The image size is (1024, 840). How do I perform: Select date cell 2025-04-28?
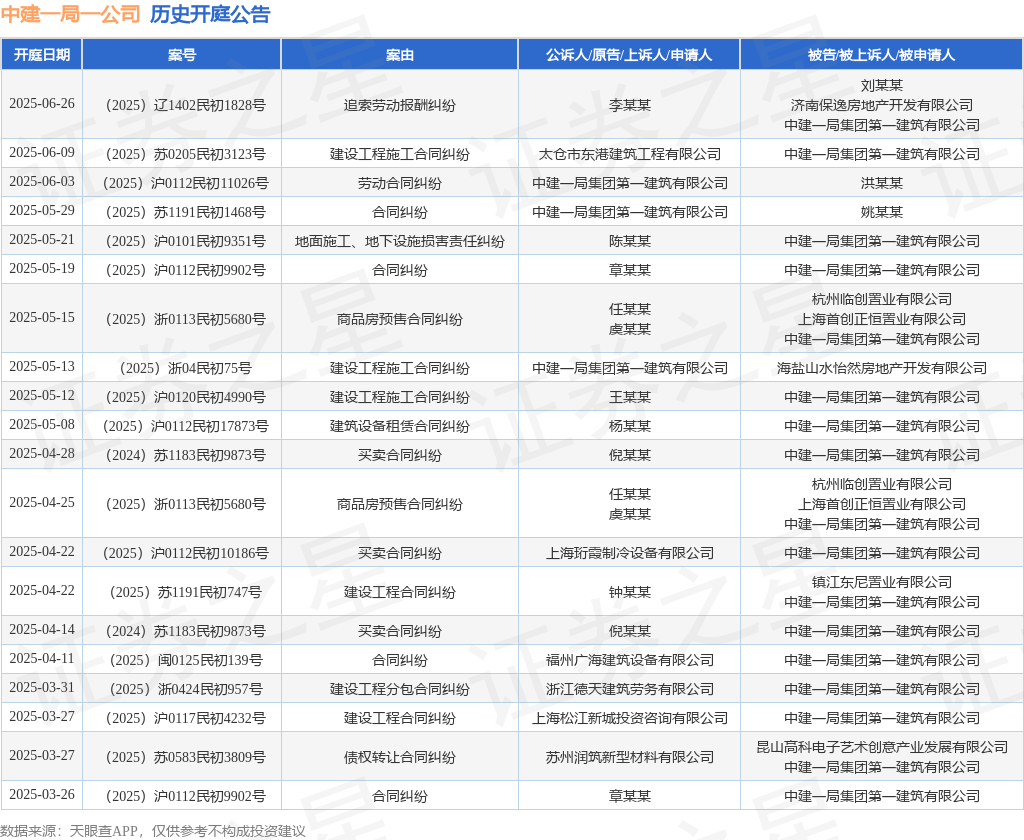[x=42, y=453]
